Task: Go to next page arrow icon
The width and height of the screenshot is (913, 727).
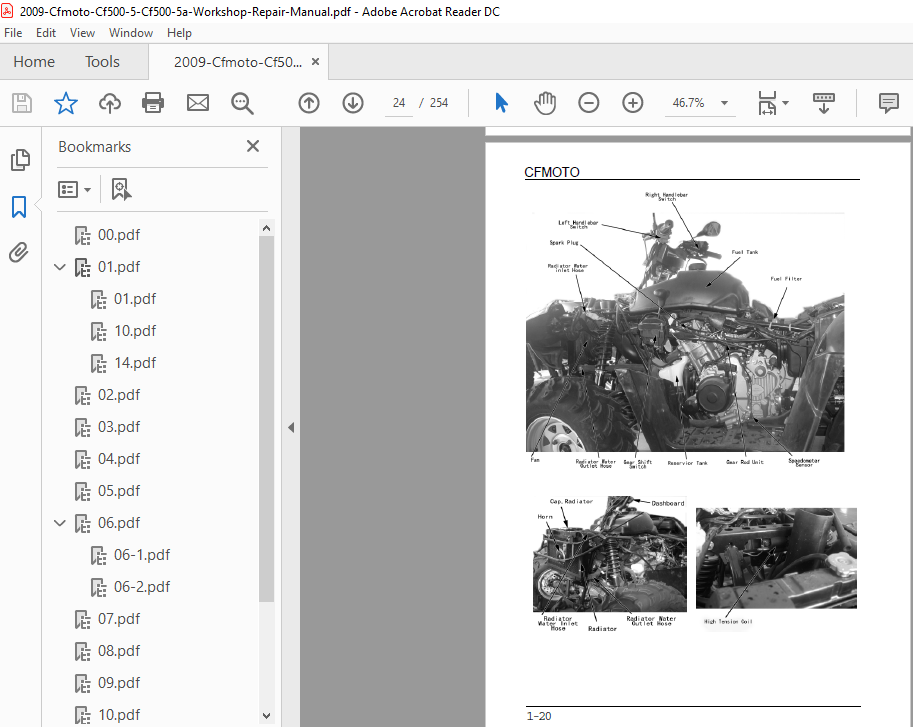Action: (353, 103)
